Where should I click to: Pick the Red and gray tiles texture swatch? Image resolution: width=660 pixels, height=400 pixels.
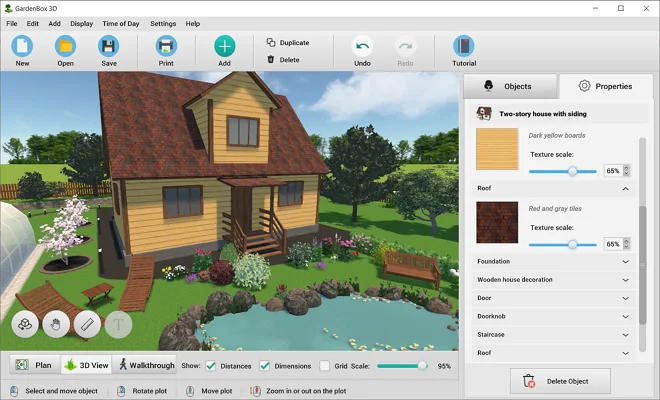pos(497,222)
